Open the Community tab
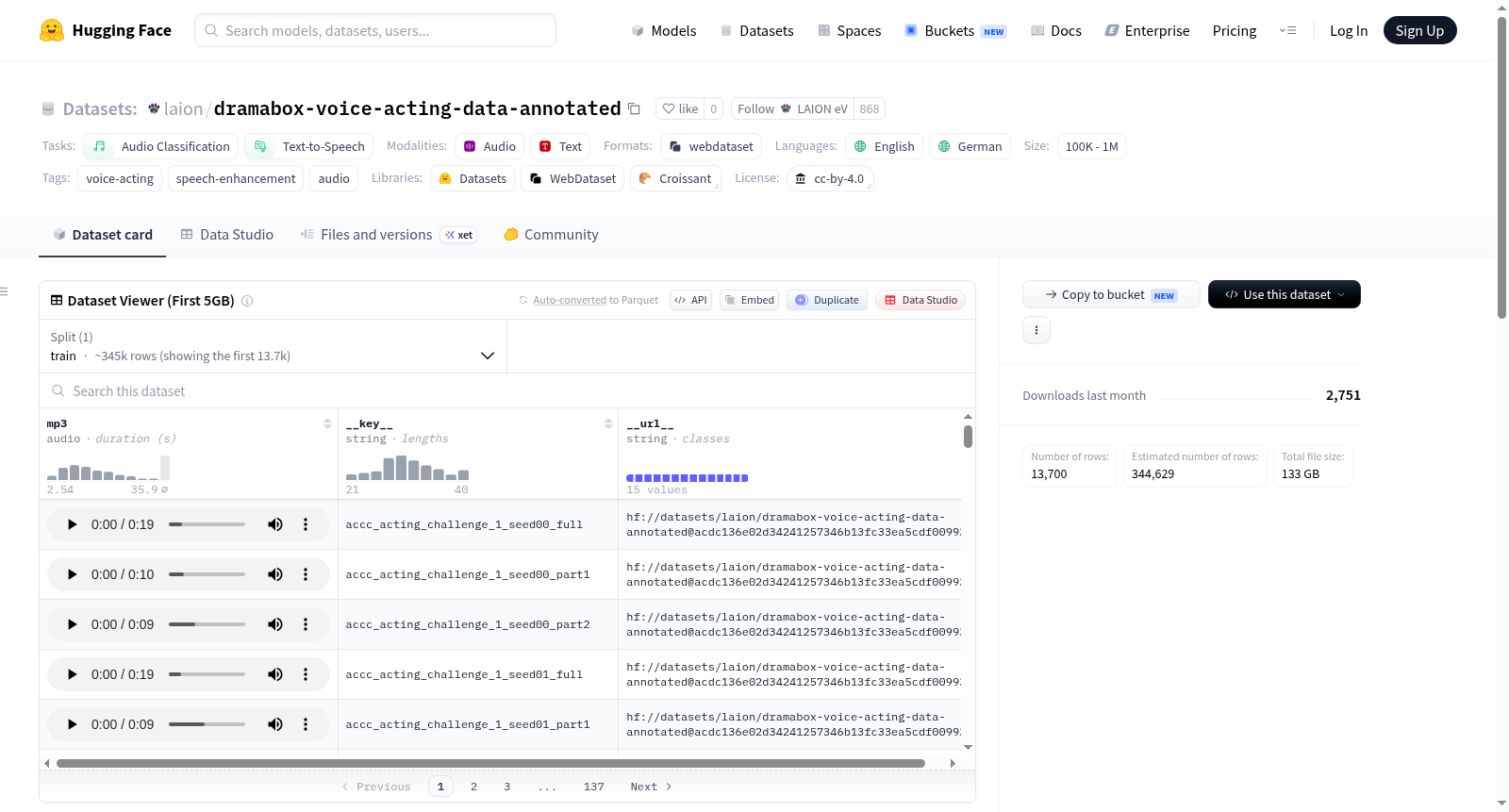1509x812 pixels. click(x=552, y=234)
